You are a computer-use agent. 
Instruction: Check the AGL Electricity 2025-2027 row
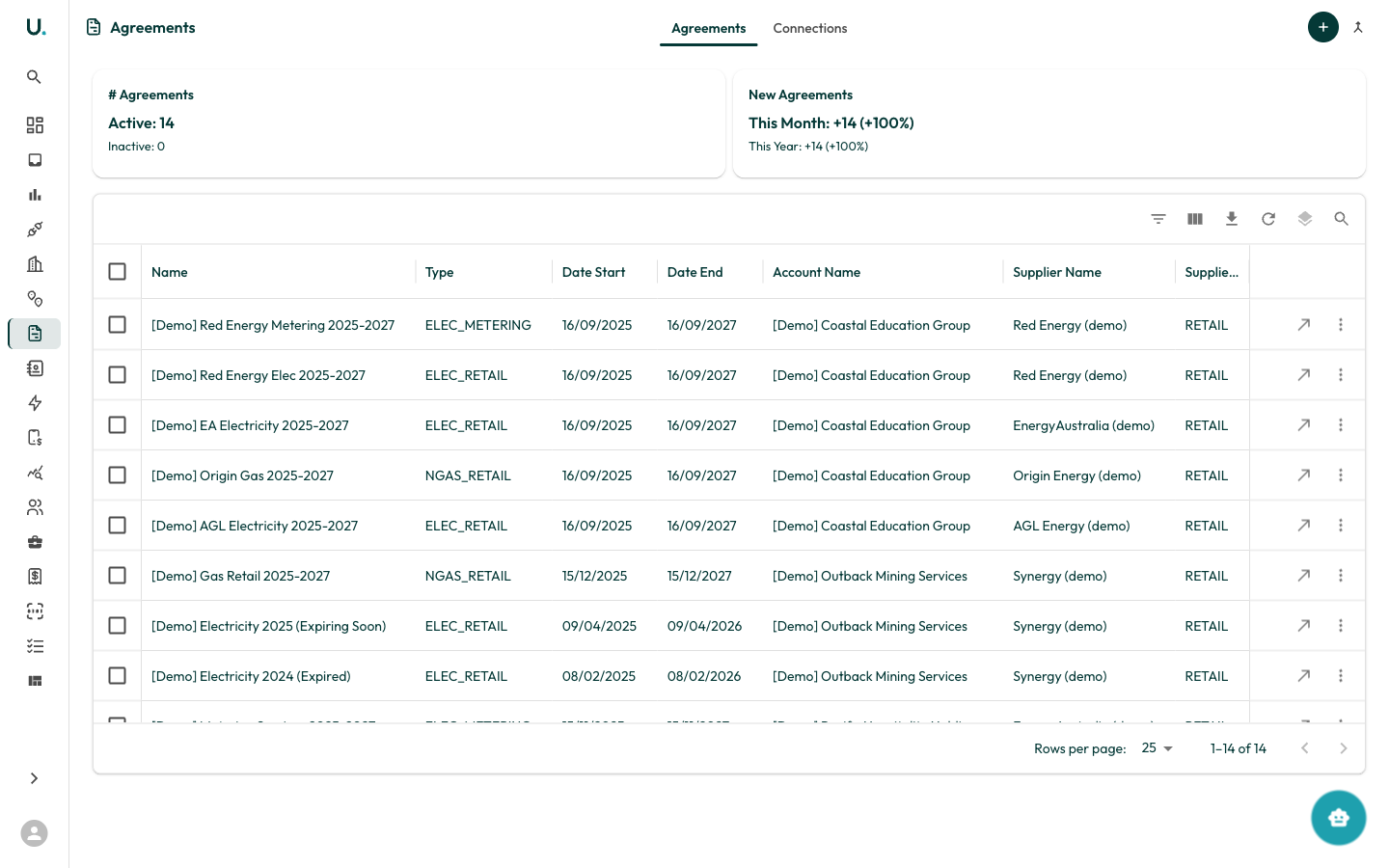(x=118, y=526)
